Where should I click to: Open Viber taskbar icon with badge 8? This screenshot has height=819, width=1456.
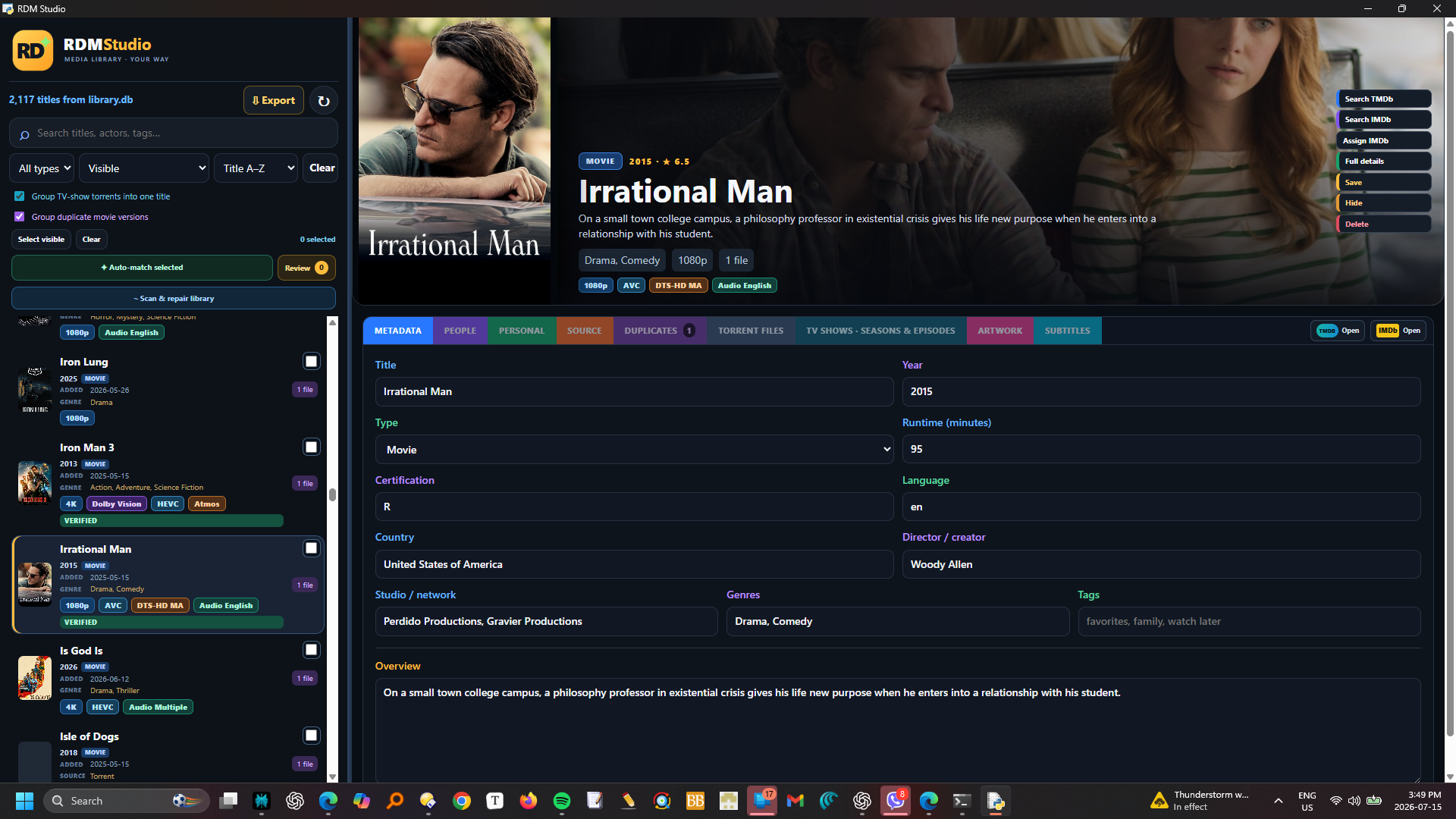tap(896, 801)
